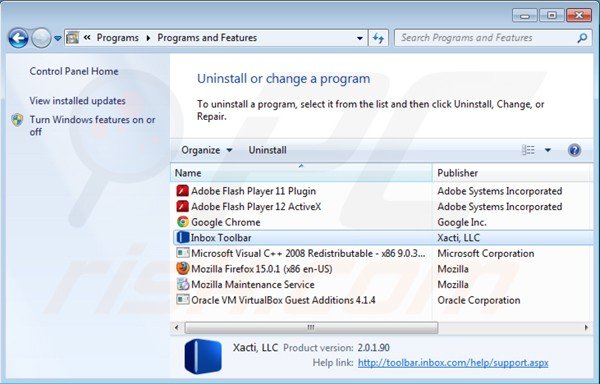Screen dimensions: 600x384
Task: Select Oracle VM VirtualBox Guest Additions 4.1.4
Action: (x=283, y=300)
